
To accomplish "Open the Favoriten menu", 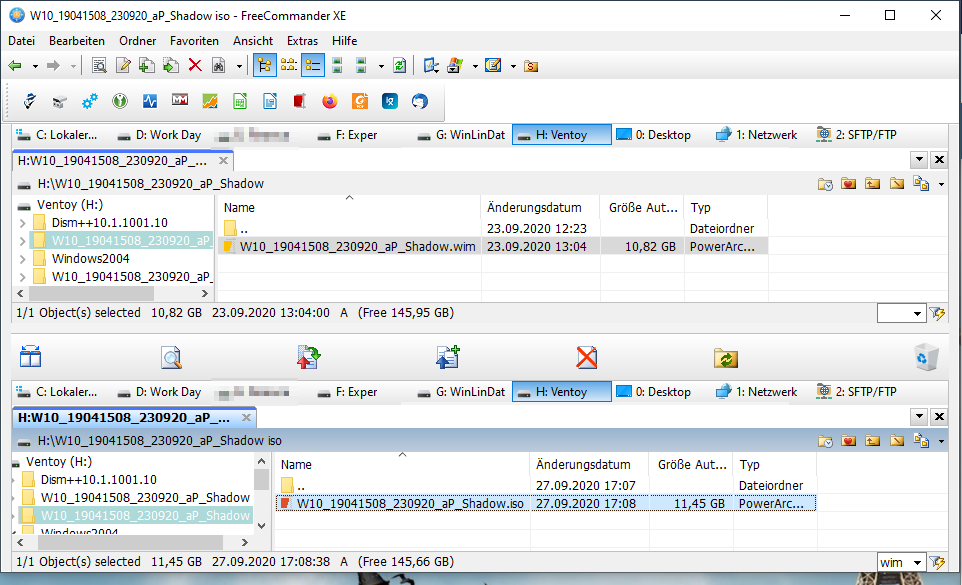I will pyautogui.click(x=194, y=40).
